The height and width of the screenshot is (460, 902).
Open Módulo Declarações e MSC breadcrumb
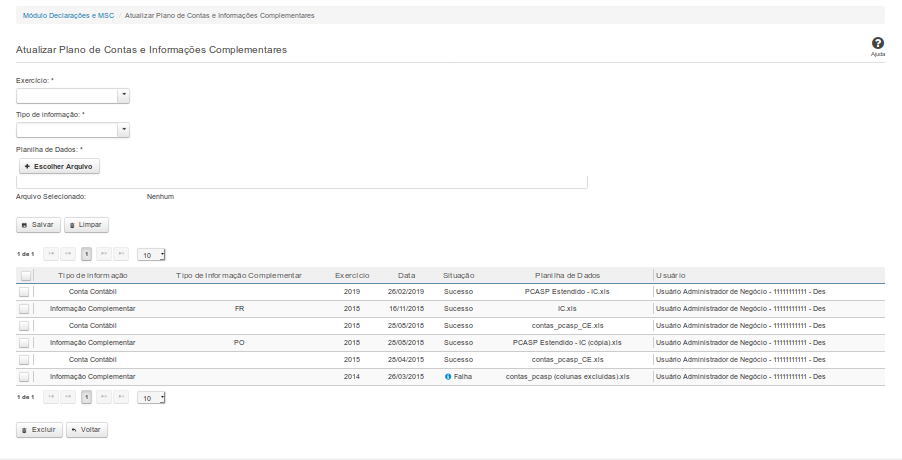(x=68, y=16)
